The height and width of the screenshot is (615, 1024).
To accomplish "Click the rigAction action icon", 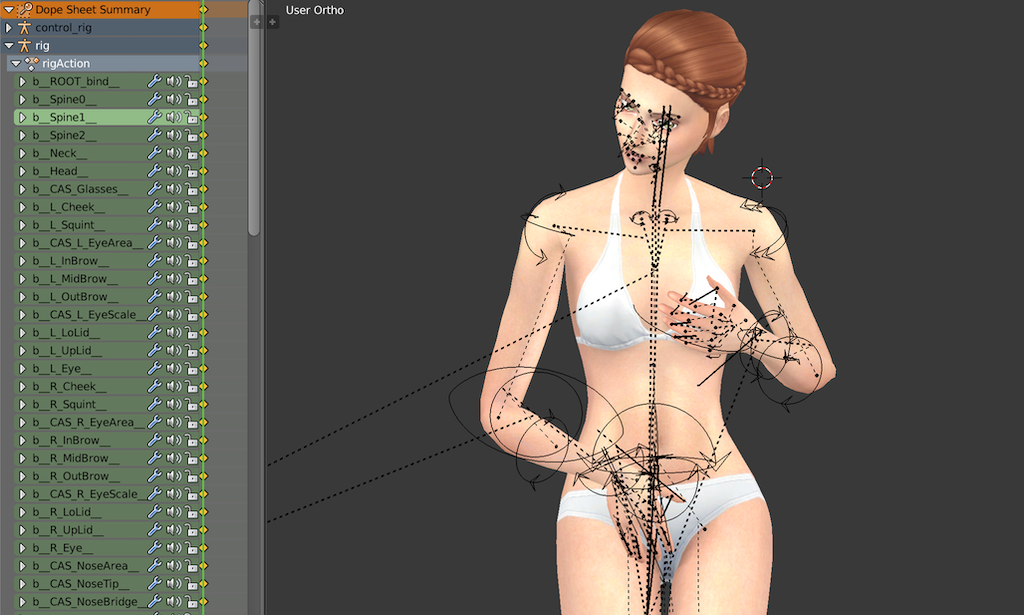I will (31, 63).
